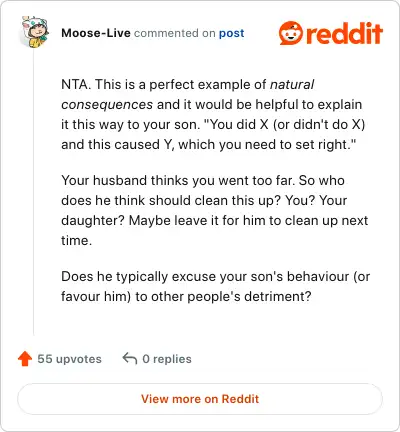Click the paragraph beginning 'Does he typically excuse'

(216, 286)
